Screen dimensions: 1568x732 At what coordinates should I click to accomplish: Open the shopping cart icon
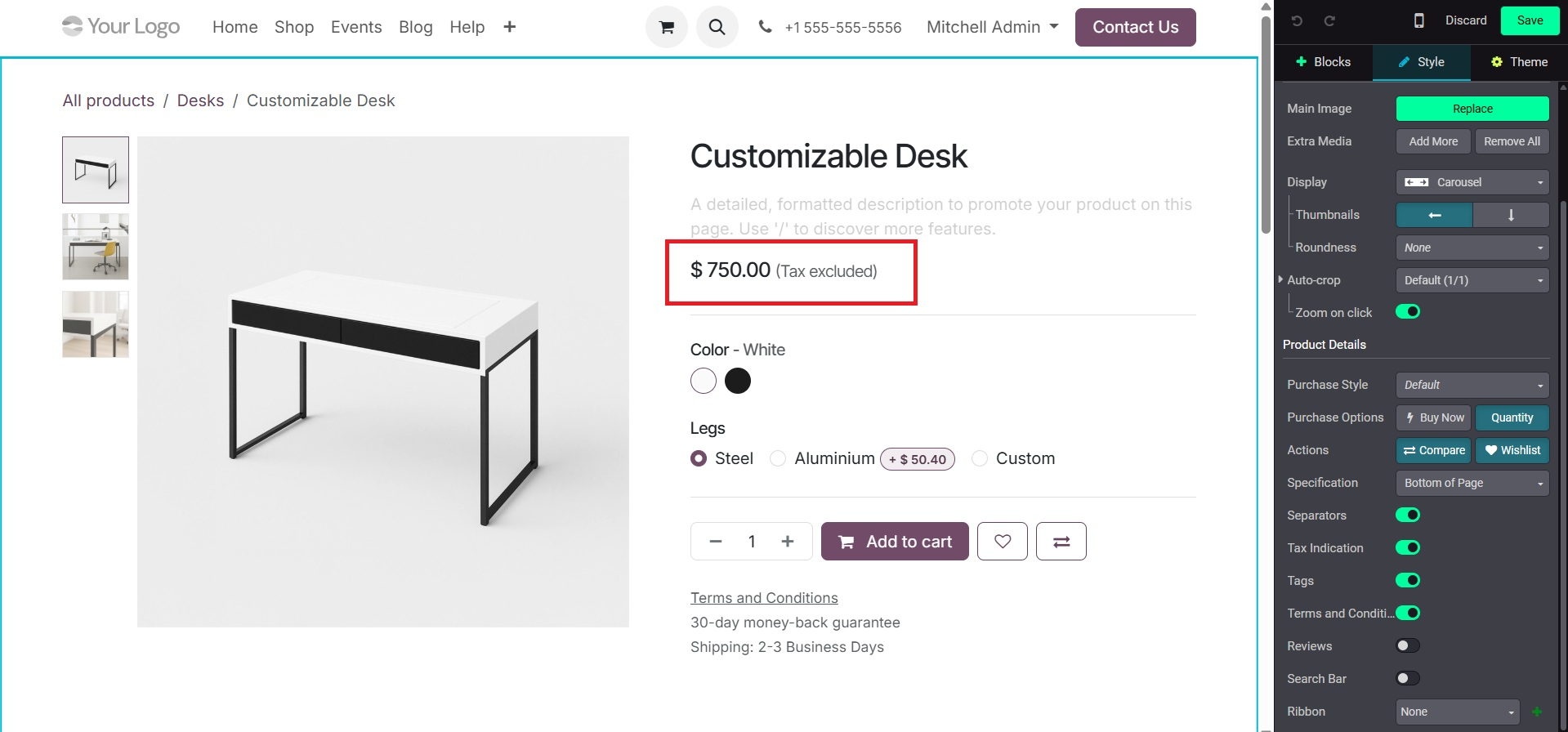[x=667, y=27]
